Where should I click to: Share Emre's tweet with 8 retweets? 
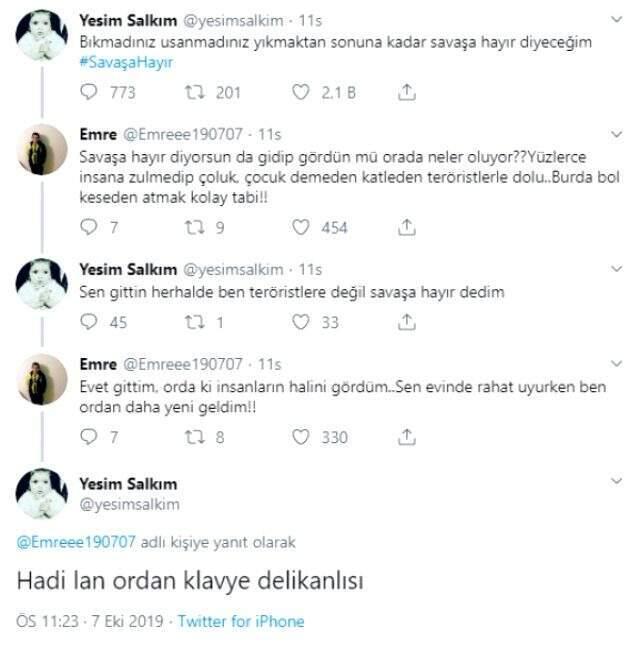point(407,437)
